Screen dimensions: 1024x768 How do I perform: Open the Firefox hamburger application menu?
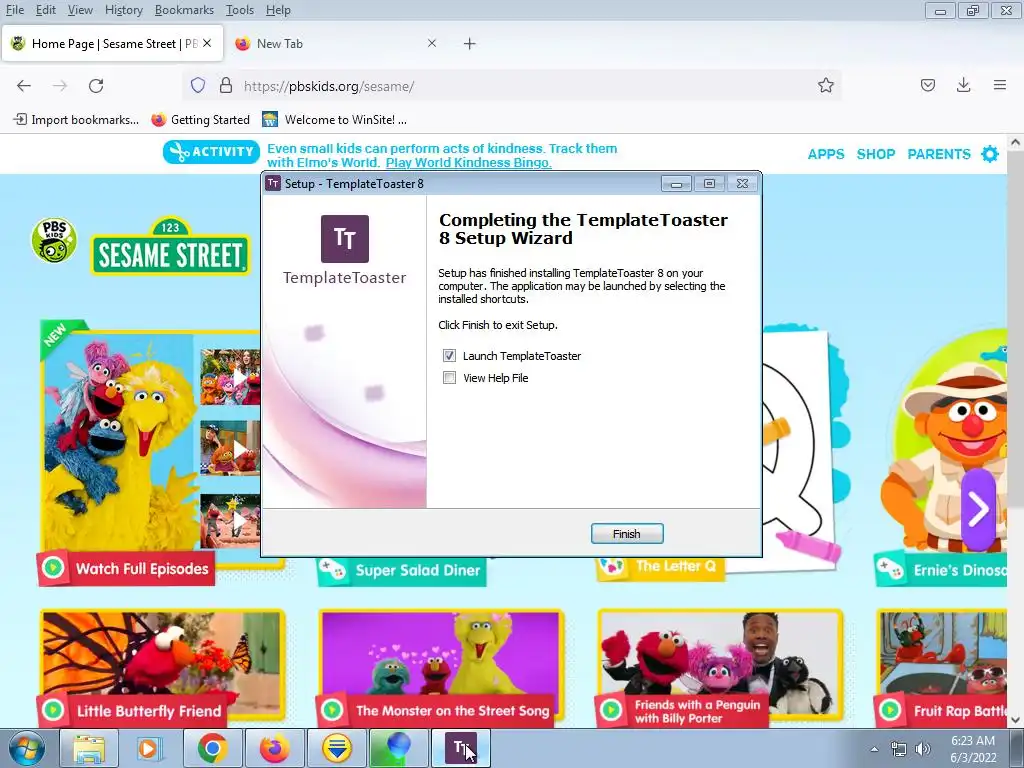[x=1000, y=86]
